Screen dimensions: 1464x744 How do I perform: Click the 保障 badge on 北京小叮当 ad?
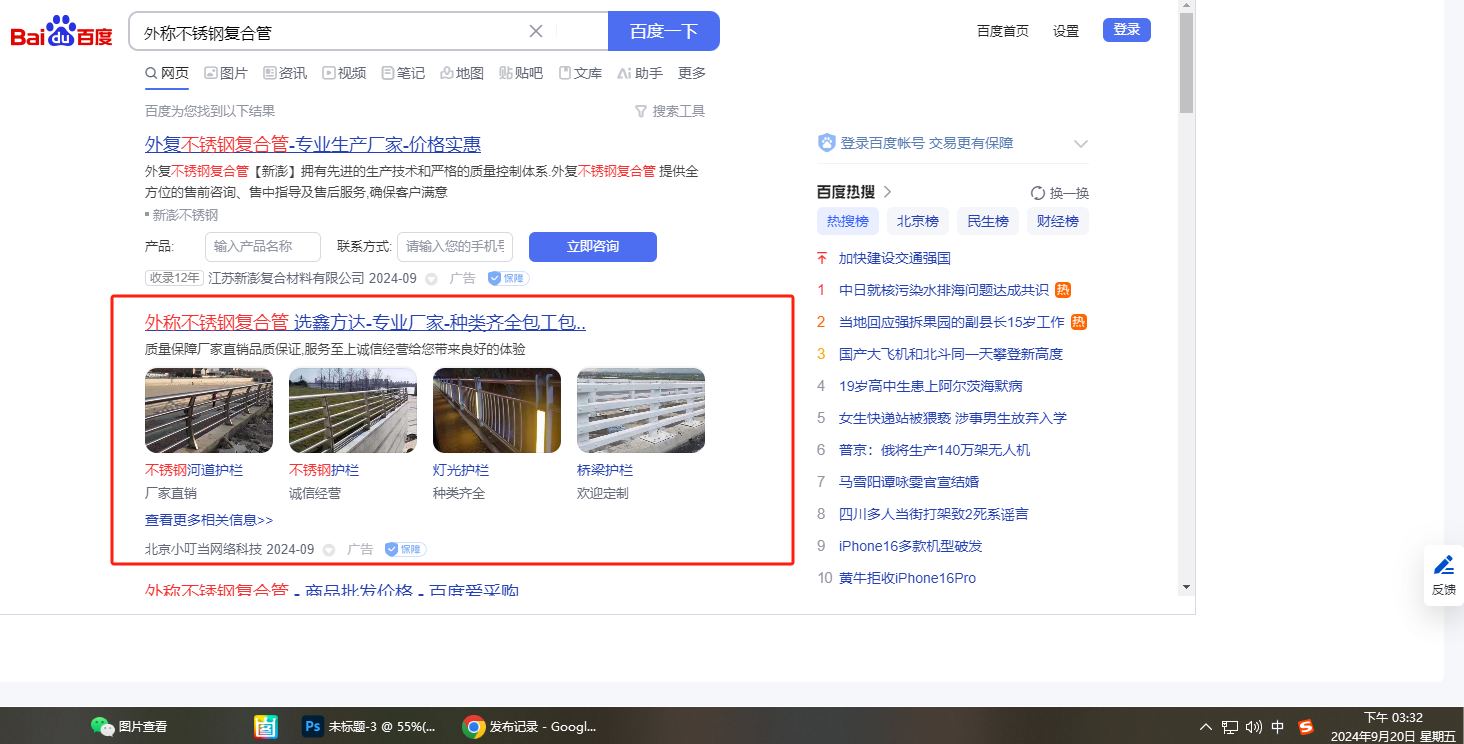(406, 549)
